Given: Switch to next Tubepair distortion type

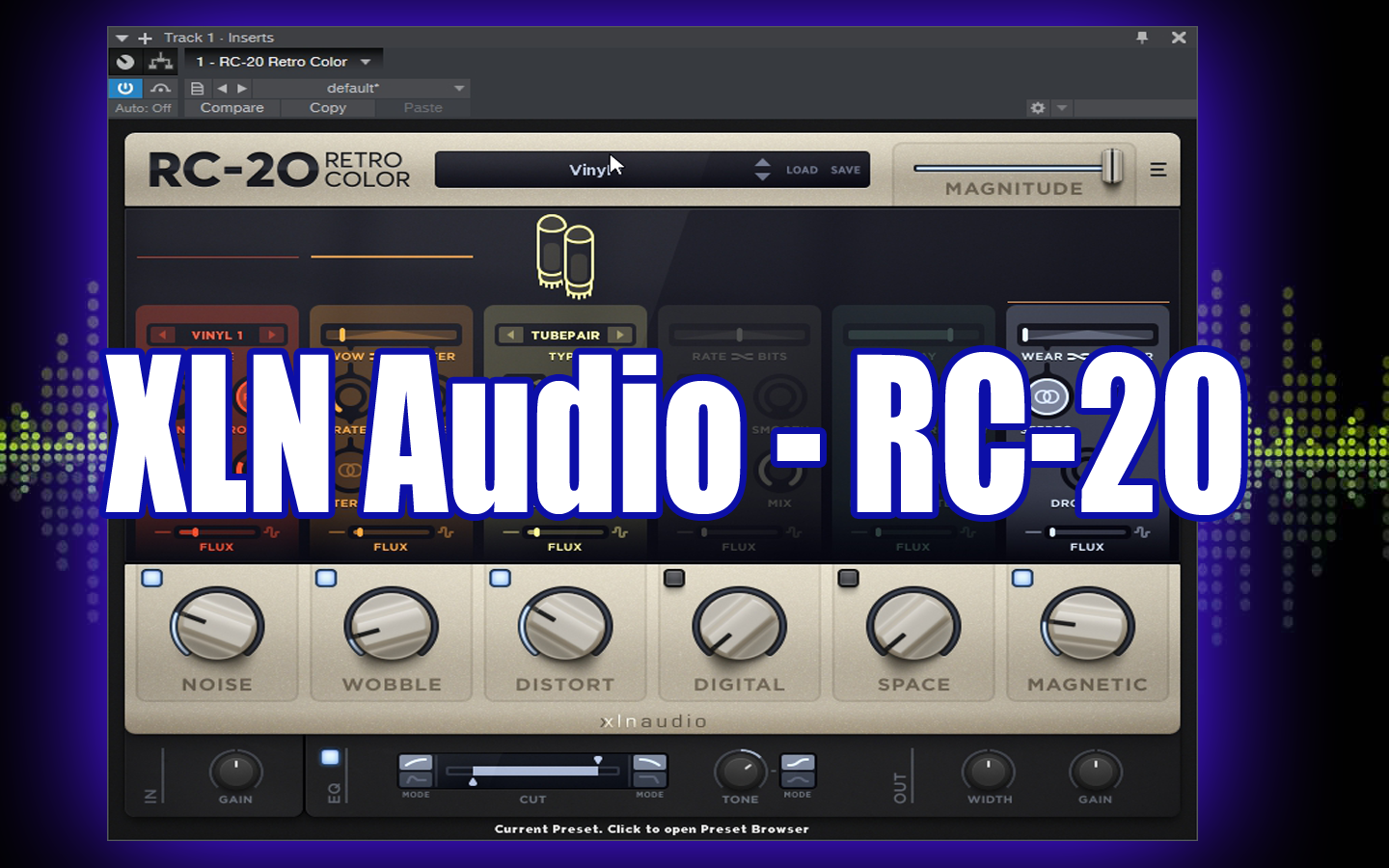Looking at the screenshot, I should pos(620,335).
